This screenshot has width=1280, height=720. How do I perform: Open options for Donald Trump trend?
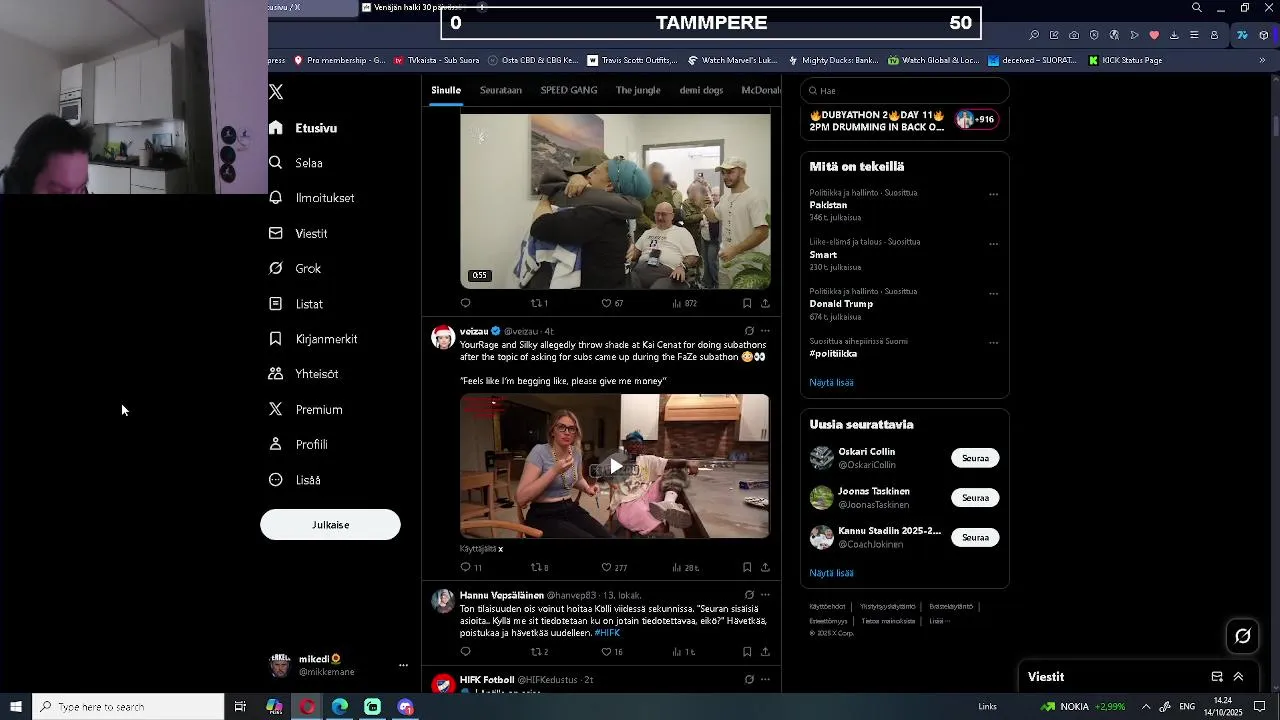click(x=993, y=293)
